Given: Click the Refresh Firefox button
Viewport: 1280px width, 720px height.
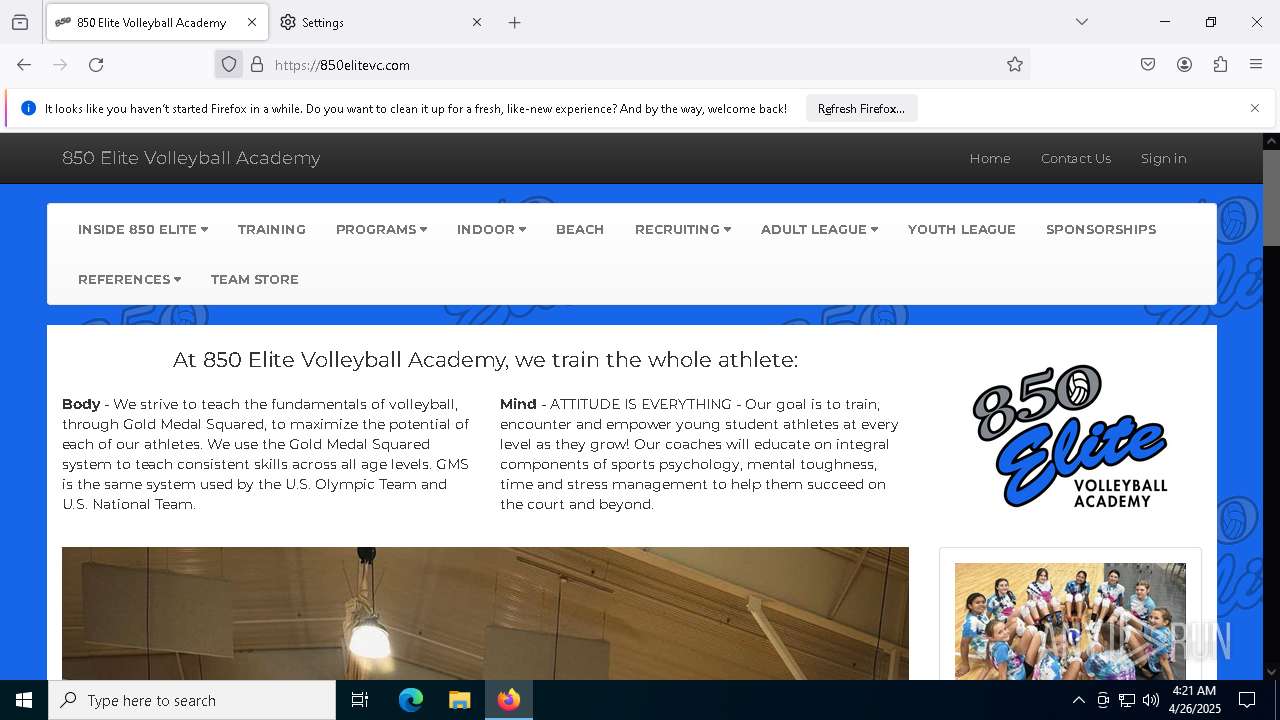Looking at the screenshot, I should [861, 109].
